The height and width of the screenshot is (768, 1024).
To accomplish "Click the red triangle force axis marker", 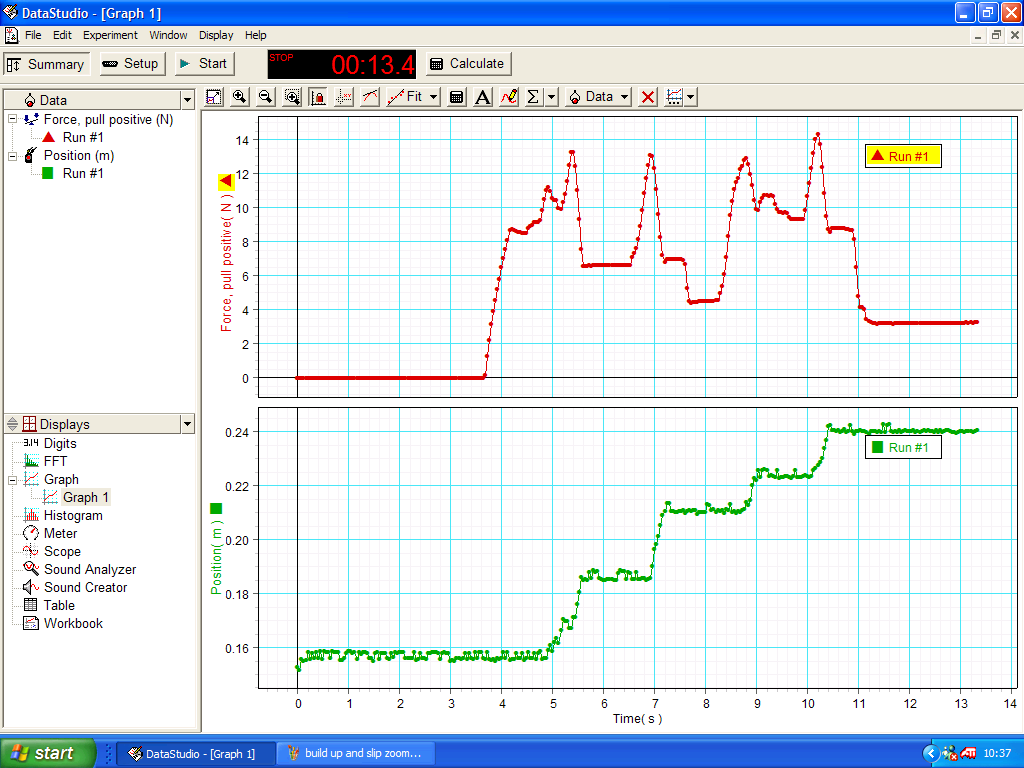I will click(226, 181).
